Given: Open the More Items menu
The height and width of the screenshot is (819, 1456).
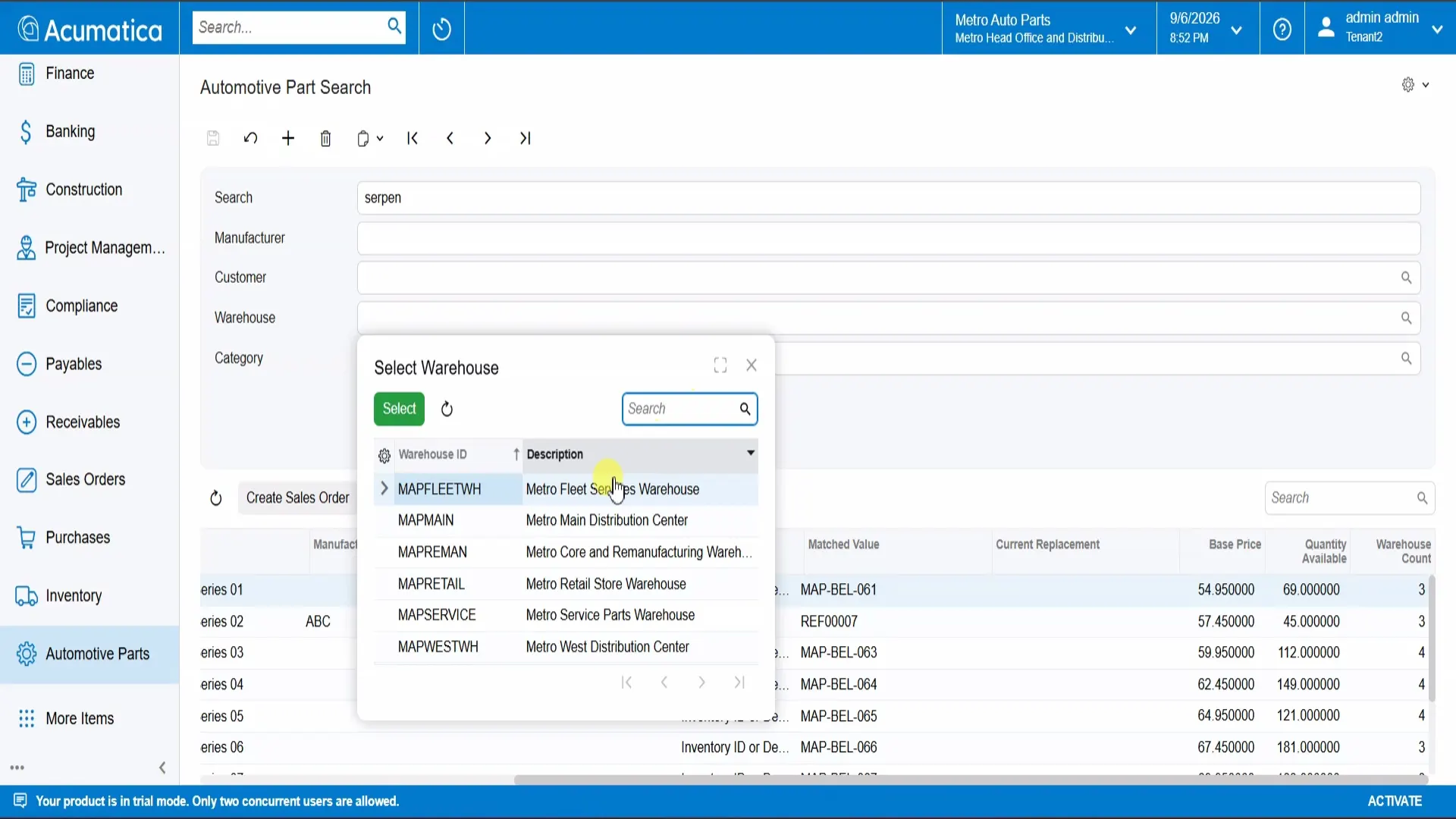Looking at the screenshot, I should point(89,718).
